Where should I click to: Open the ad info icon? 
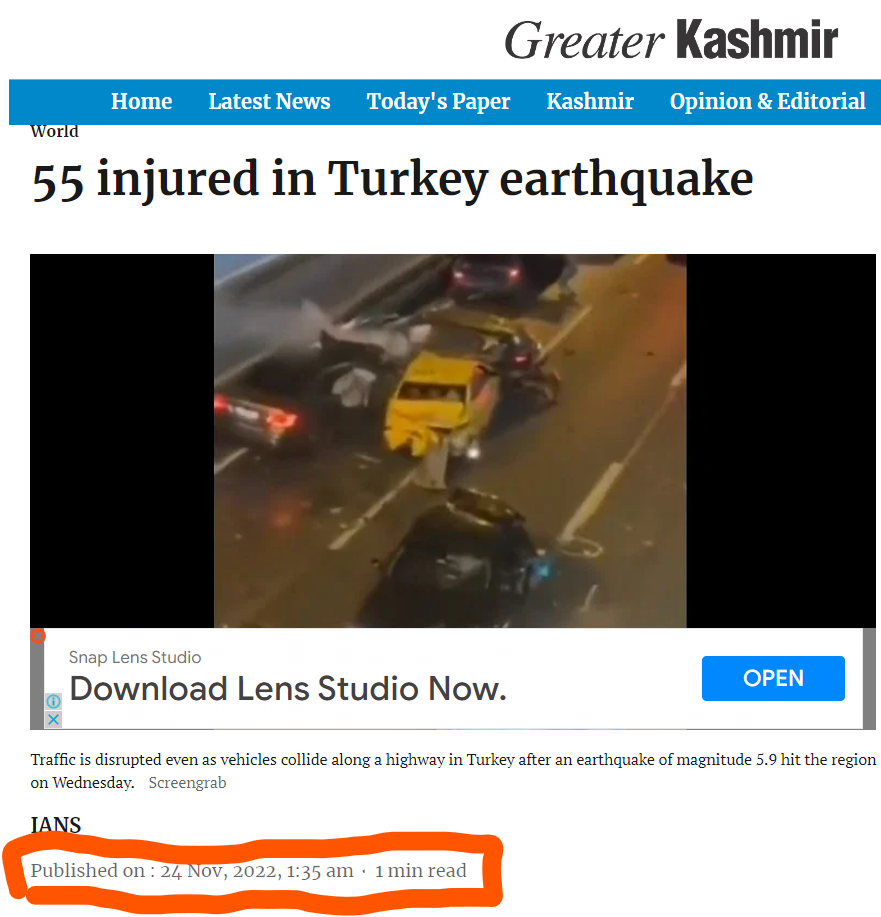pos(53,701)
